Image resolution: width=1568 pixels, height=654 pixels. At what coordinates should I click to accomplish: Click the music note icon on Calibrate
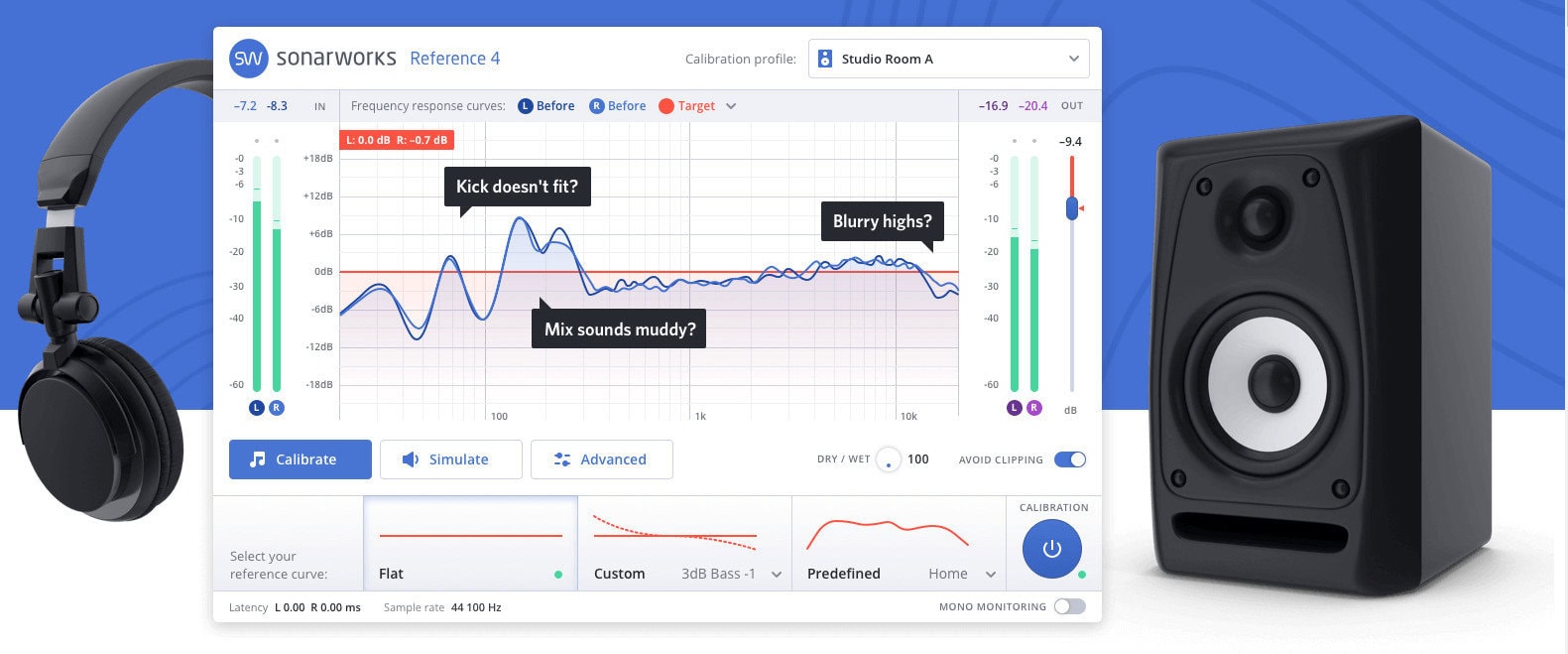click(x=258, y=459)
